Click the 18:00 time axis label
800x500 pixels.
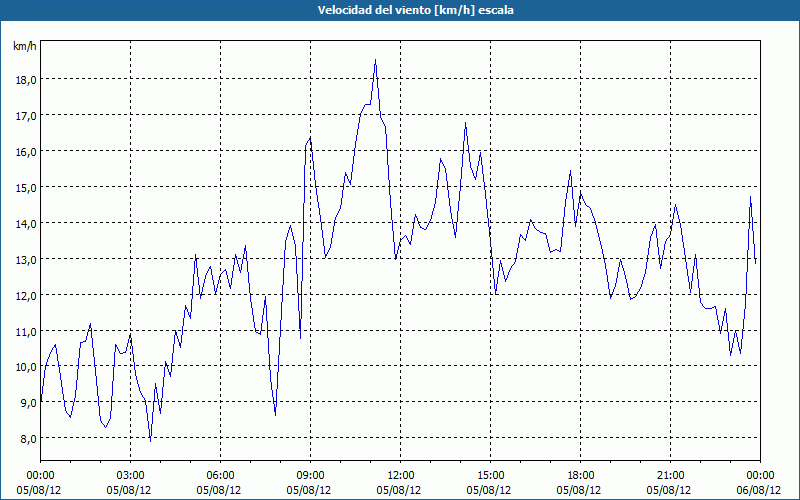(x=581, y=476)
